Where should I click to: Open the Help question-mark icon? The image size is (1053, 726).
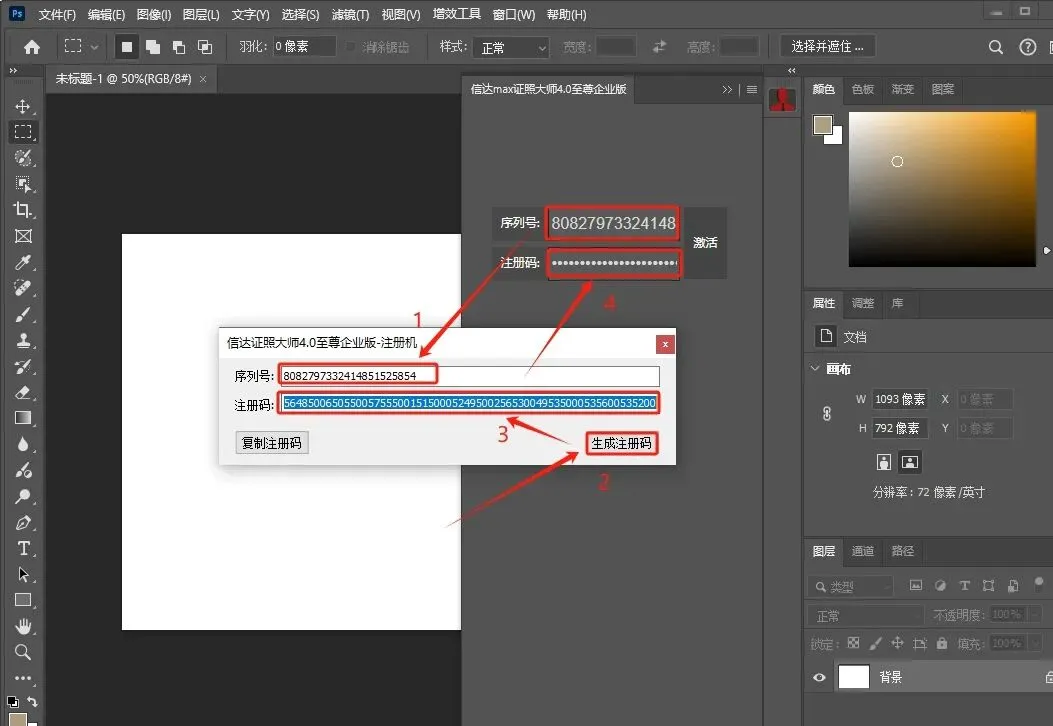click(1027, 47)
